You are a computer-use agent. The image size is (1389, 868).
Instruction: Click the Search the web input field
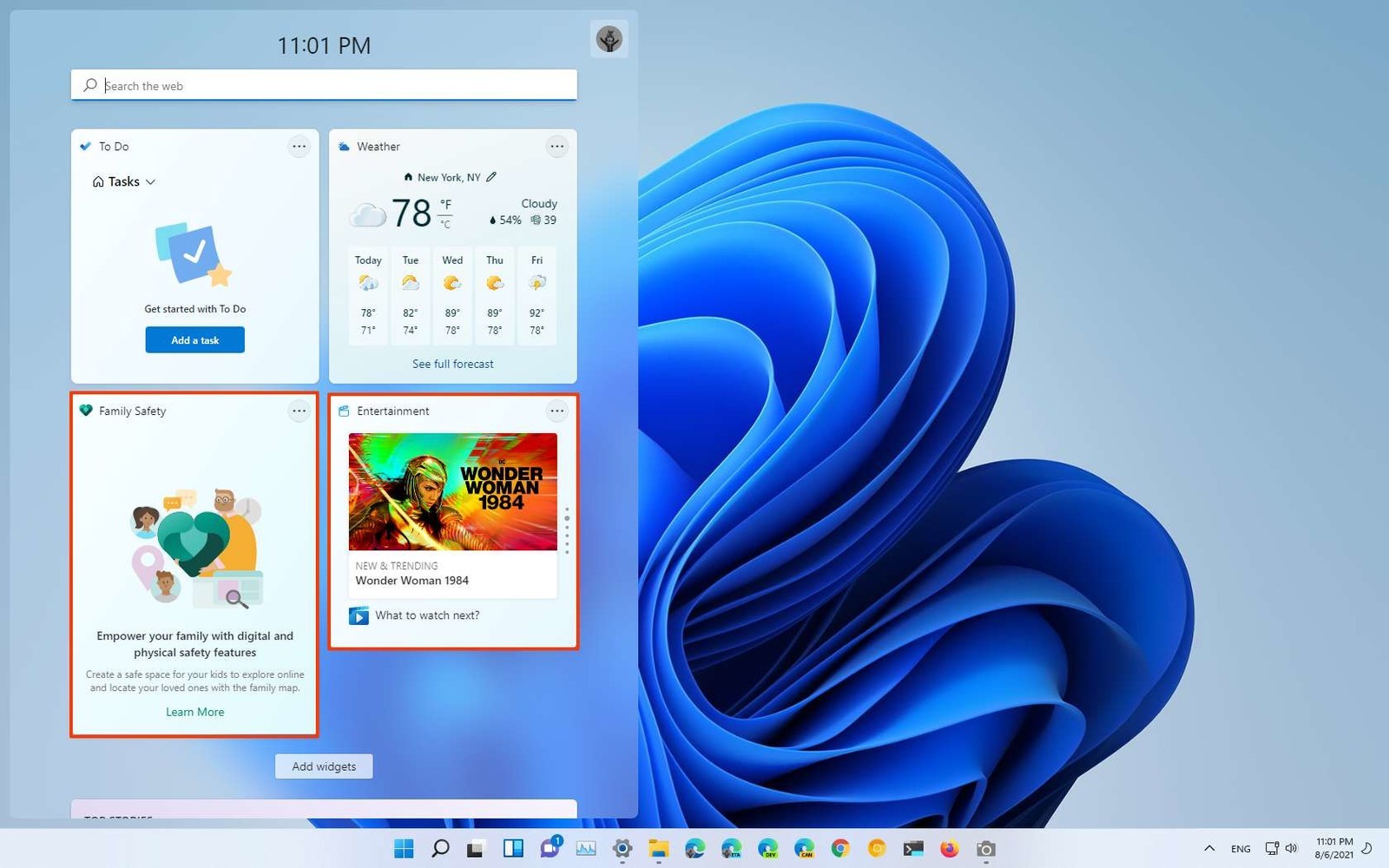pyautogui.click(x=324, y=85)
